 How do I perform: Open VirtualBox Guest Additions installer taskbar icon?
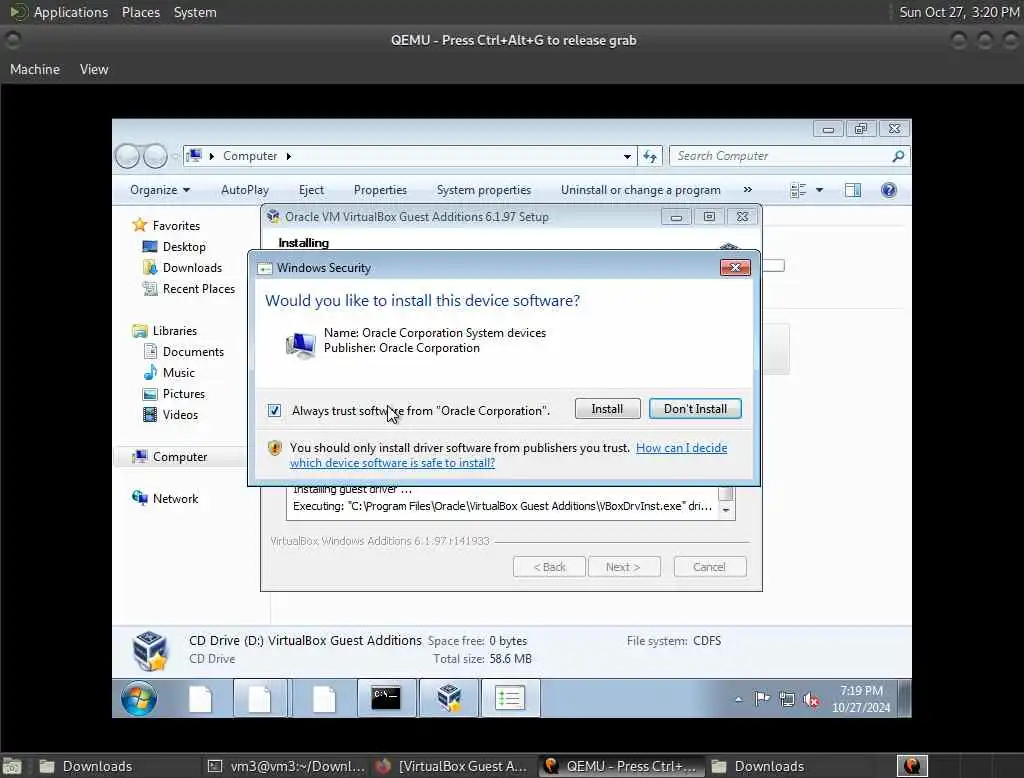click(449, 698)
